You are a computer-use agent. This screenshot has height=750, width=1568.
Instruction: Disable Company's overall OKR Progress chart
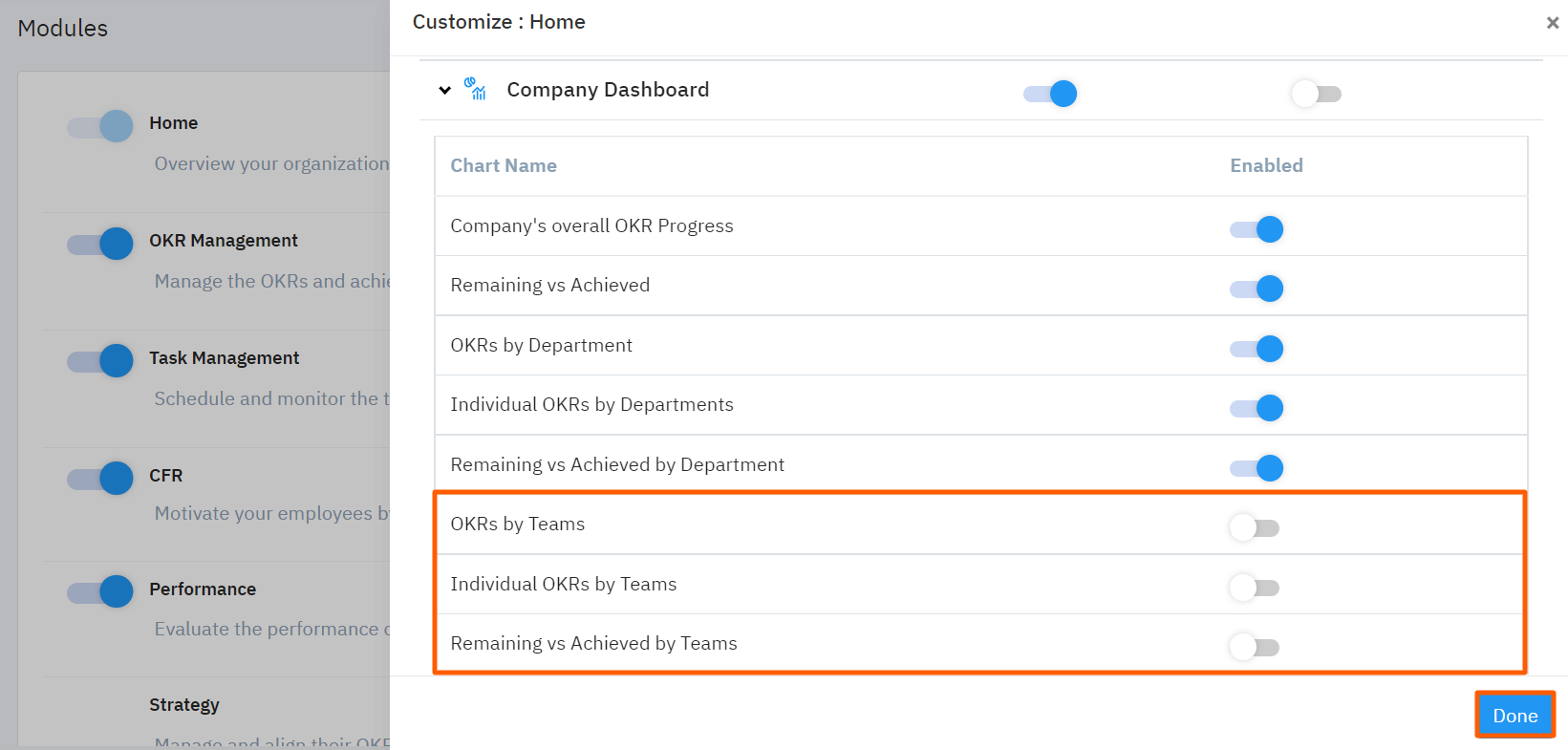(1257, 229)
